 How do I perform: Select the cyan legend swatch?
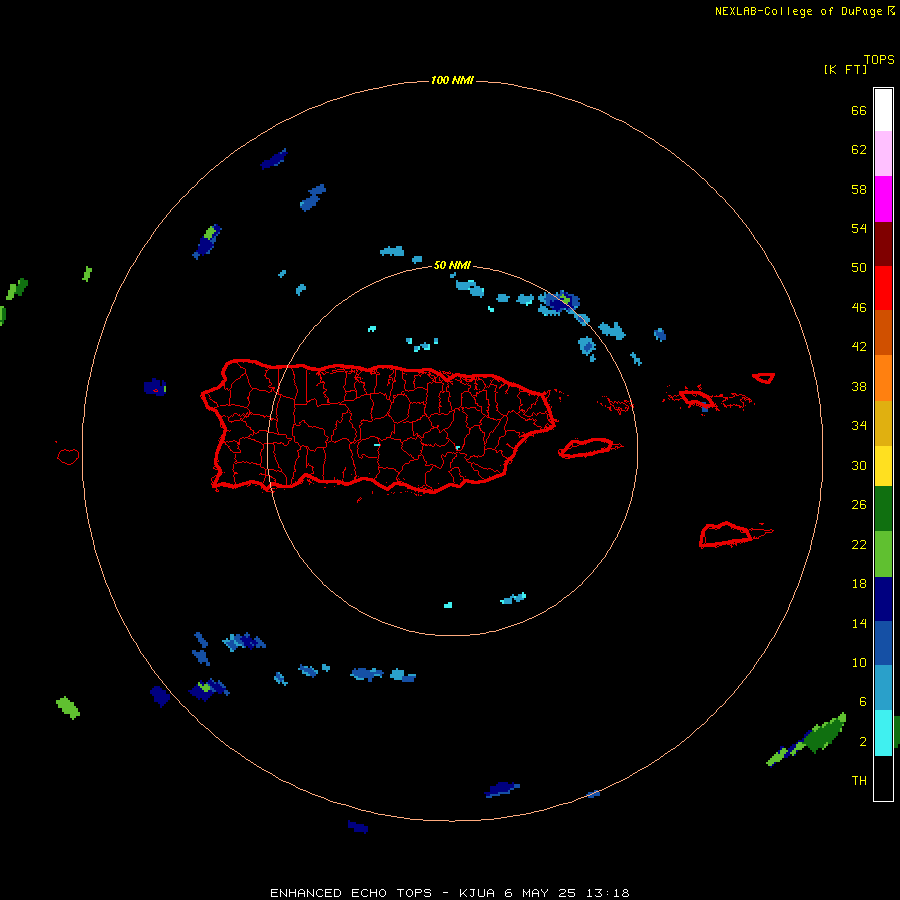point(883,733)
